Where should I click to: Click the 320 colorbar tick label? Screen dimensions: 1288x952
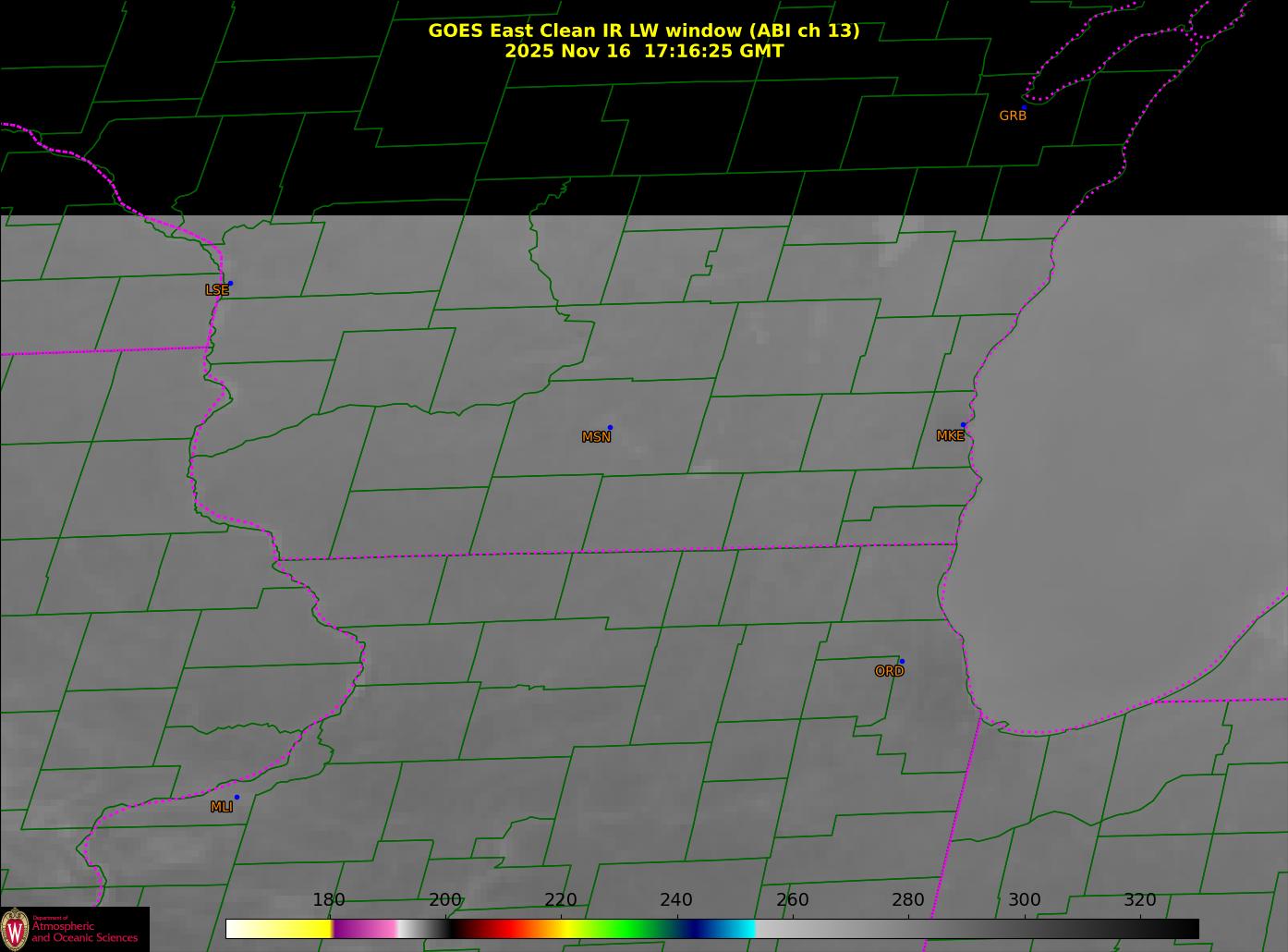point(1139,900)
